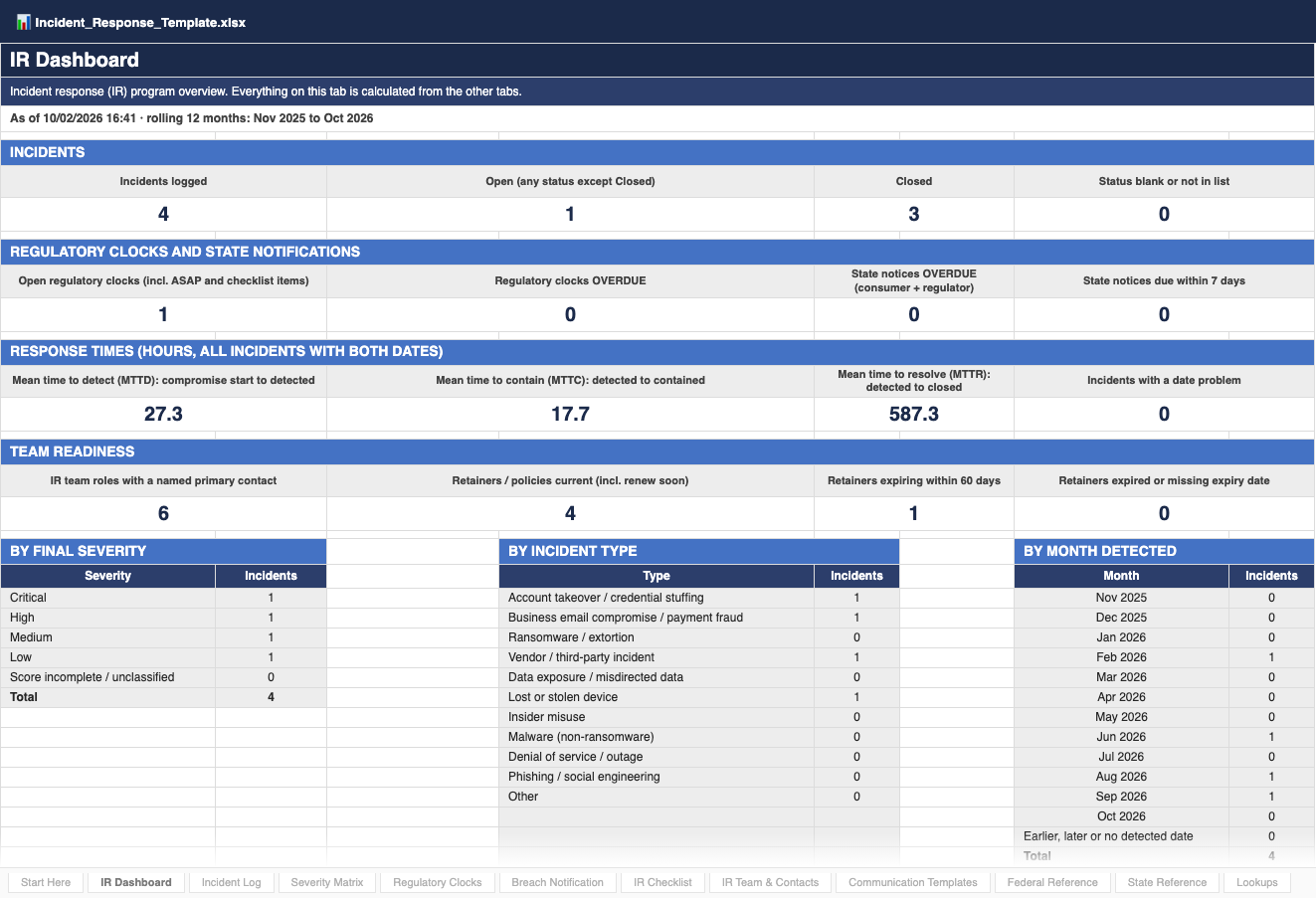Screen dimensions: 1316x898
Task: Select the 'Insider misuse' row
Action: tap(698, 717)
